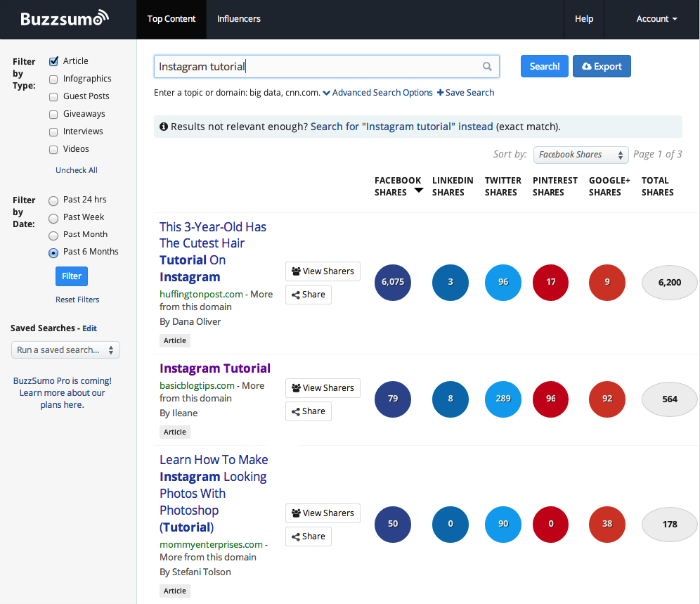The height and width of the screenshot is (604, 700).
Task: View Sharers for Huffington Post article
Action: click(323, 271)
